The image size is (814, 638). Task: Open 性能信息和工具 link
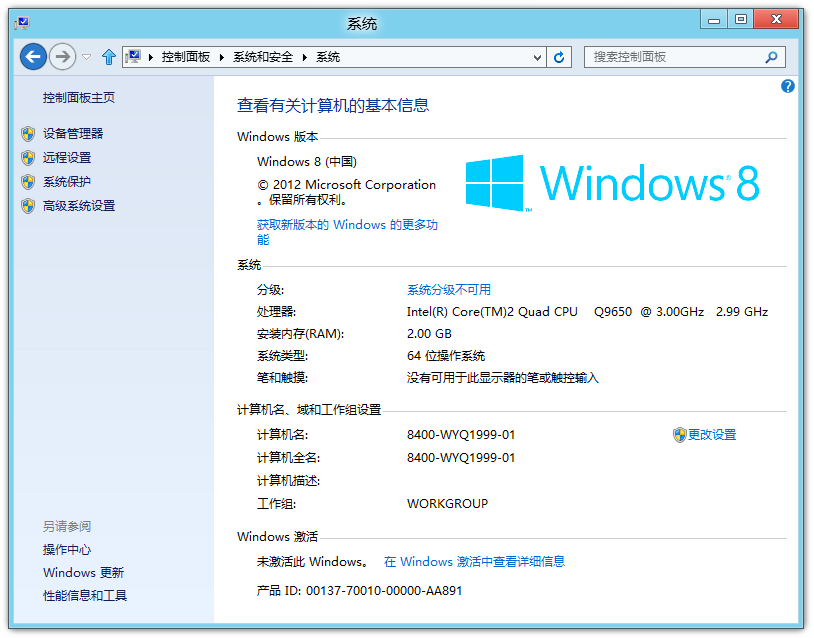pyautogui.click(x=85, y=595)
